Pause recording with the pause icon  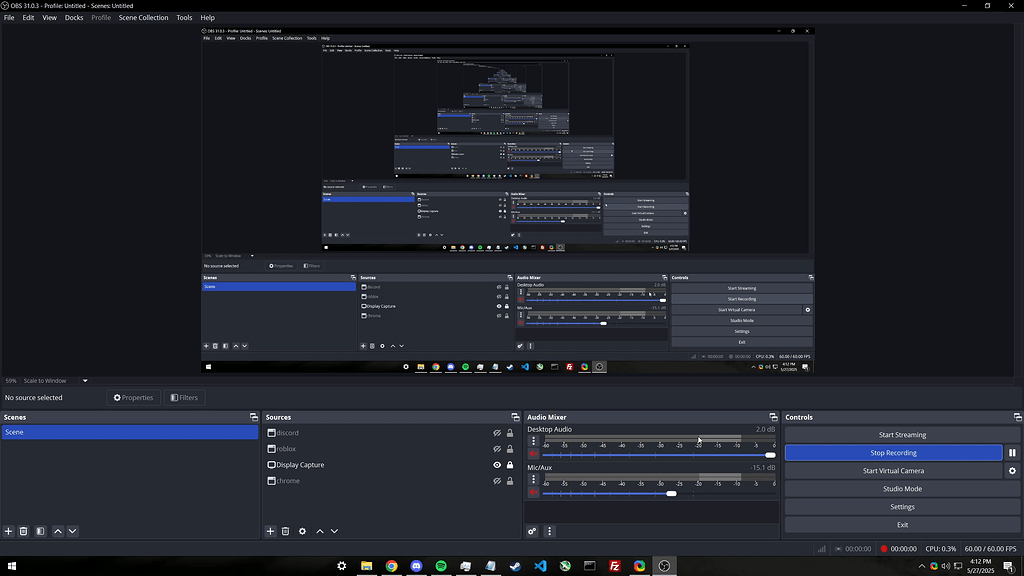coord(1012,453)
